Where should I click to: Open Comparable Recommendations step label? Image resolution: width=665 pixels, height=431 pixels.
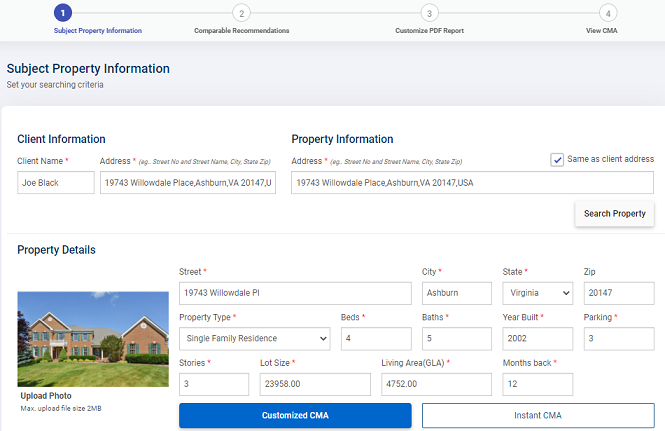tap(241, 31)
